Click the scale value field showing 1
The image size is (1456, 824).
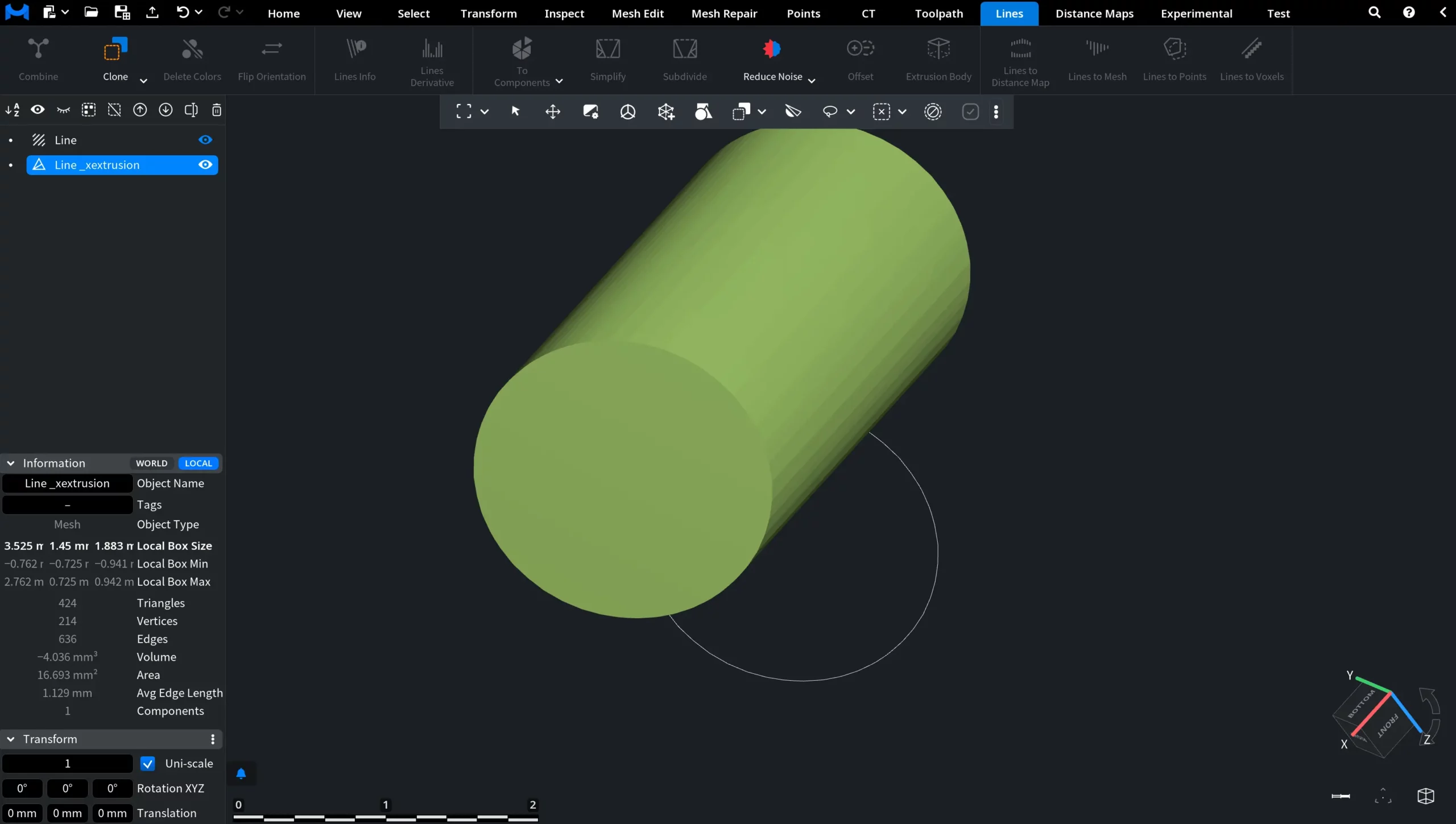tap(67, 764)
